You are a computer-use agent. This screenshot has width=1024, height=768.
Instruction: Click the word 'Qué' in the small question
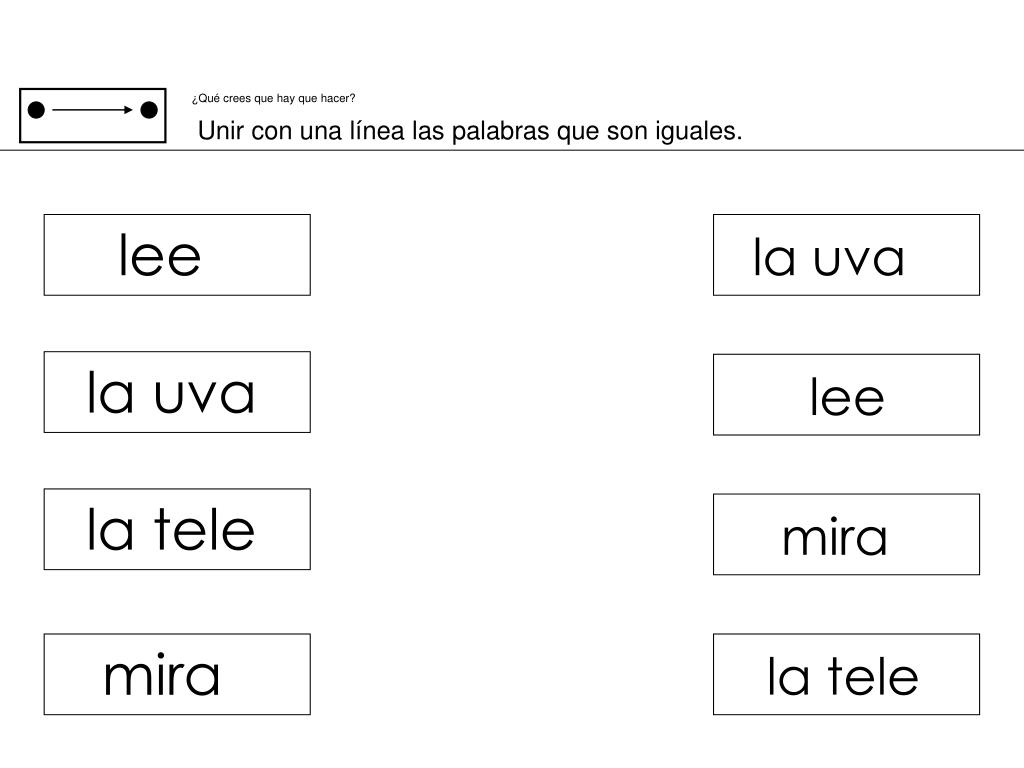coord(207,99)
